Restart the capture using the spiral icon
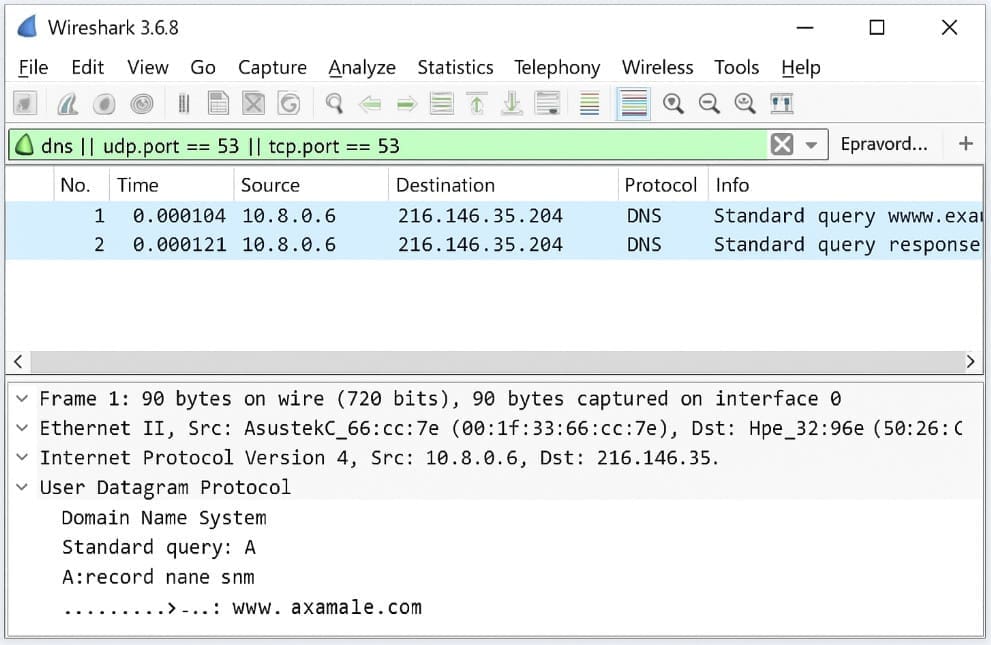 142,104
